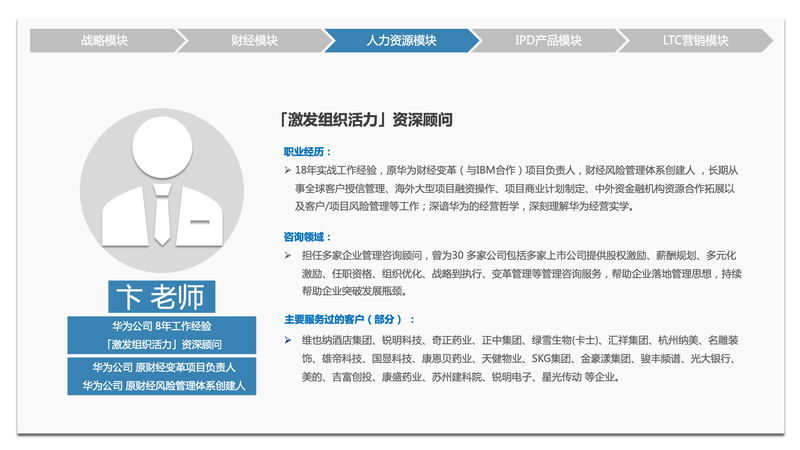Click the bullet arrow before 维也纳酒店集团
The width and height of the screenshot is (800, 450).
coord(288,340)
